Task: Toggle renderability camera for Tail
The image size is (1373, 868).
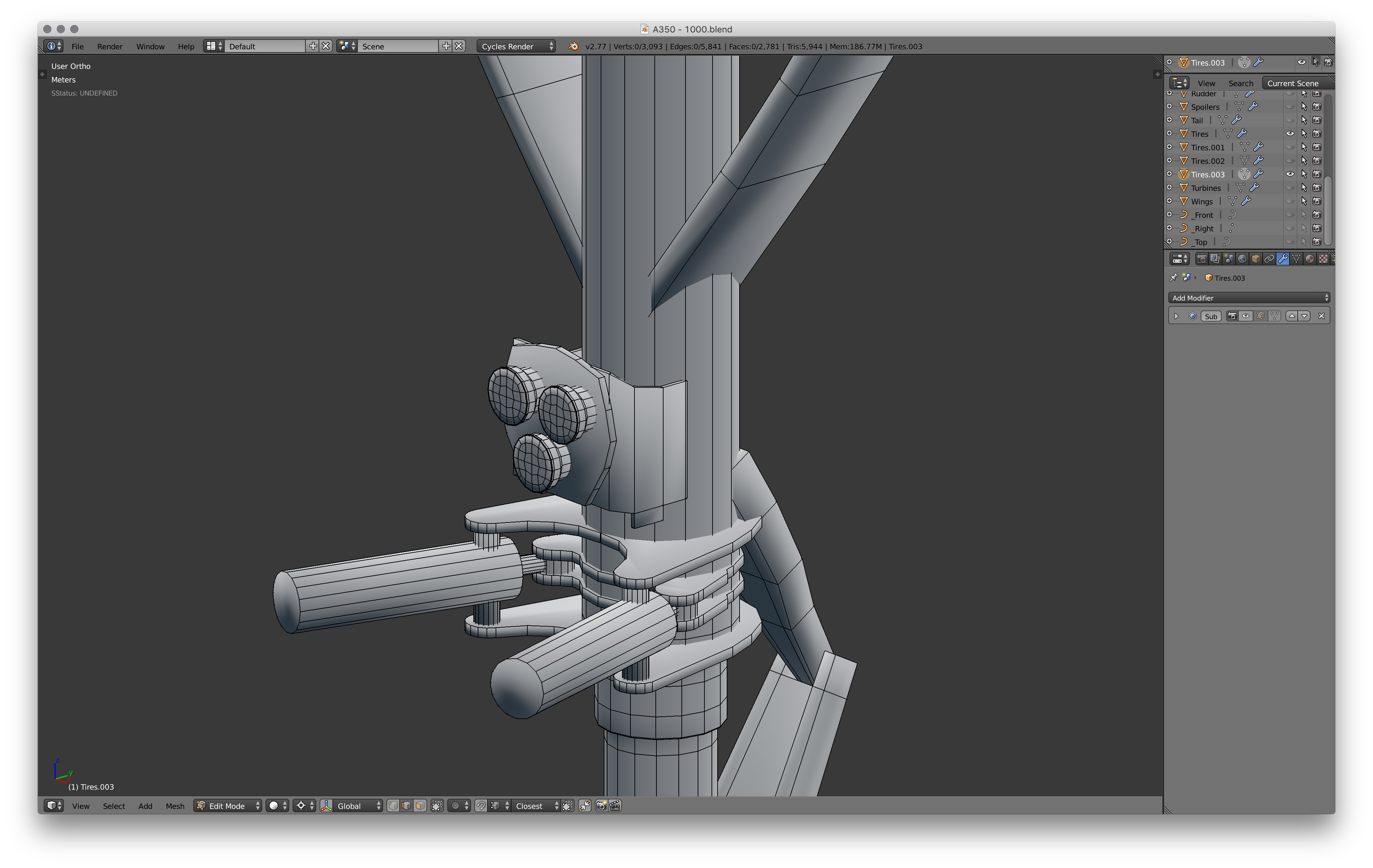Action: point(1317,120)
